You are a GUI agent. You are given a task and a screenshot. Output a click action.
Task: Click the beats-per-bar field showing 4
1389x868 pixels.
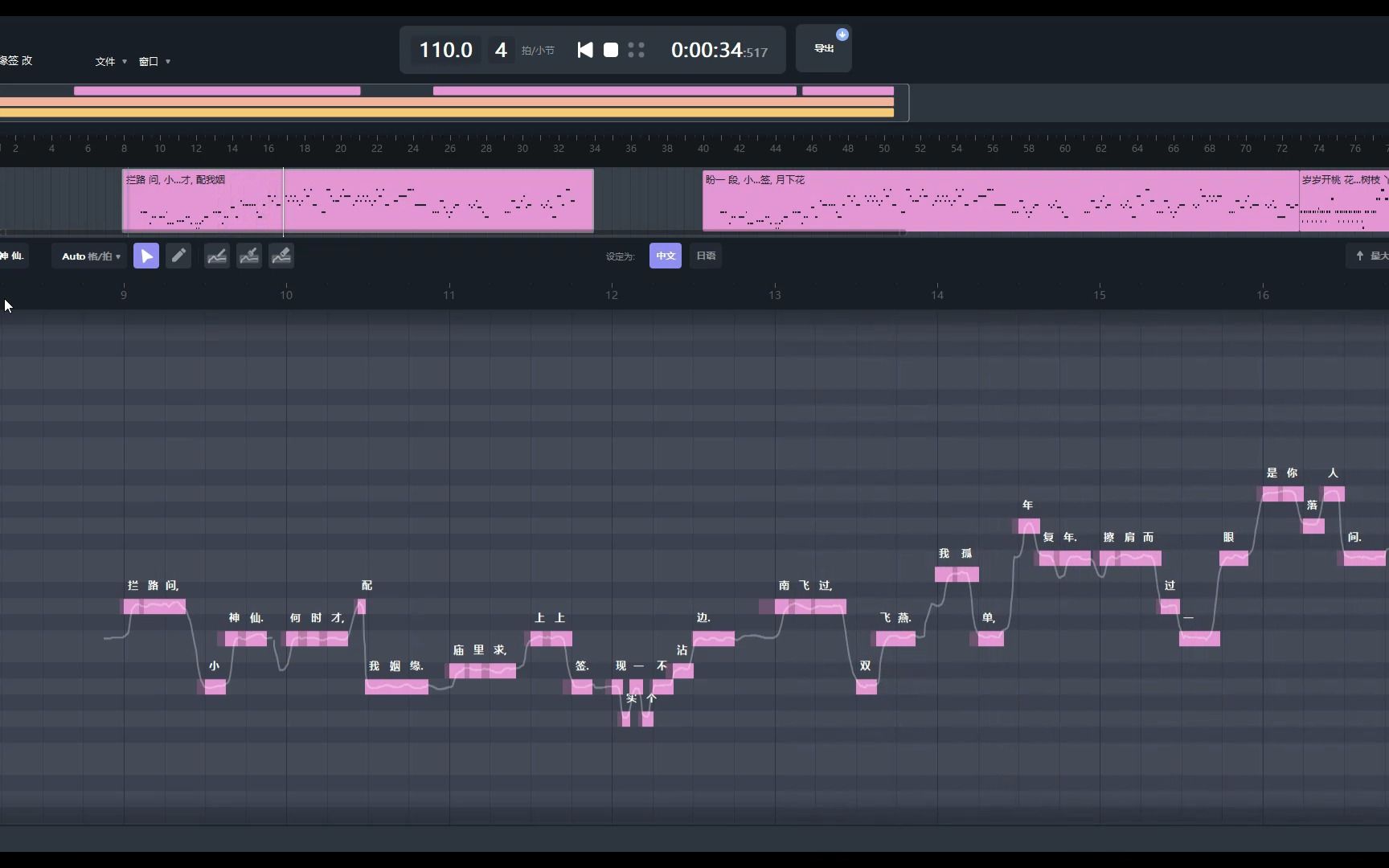(x=501, y=50)
